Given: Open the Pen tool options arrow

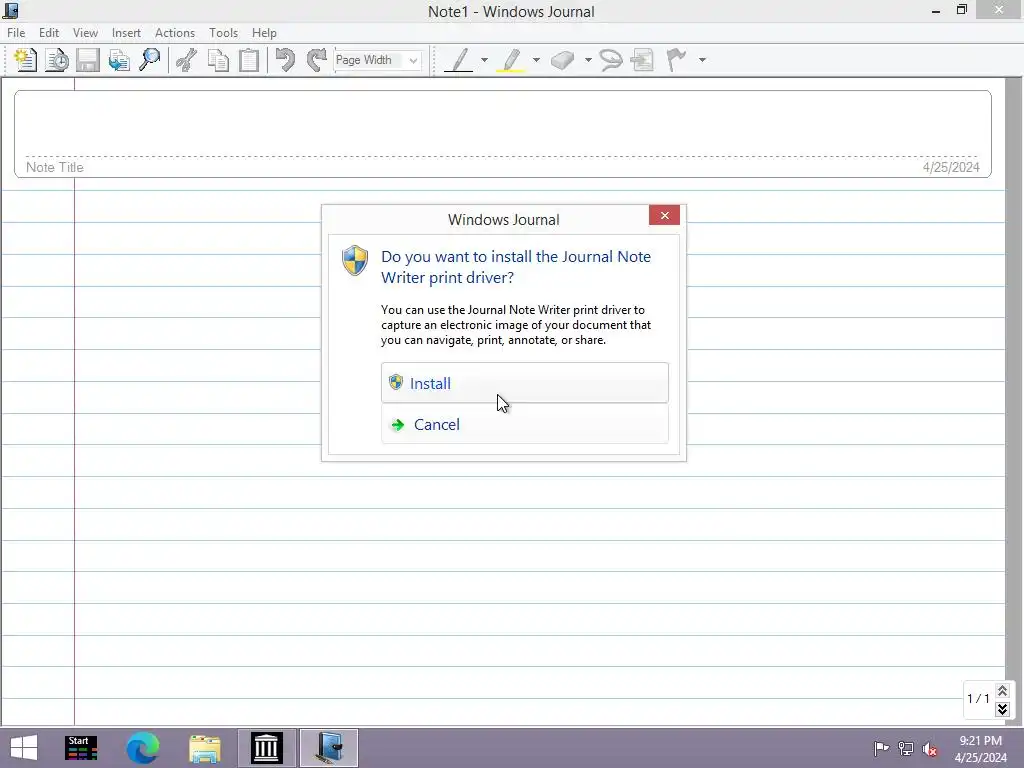Looking at the screenshot, I should (484, 60).
